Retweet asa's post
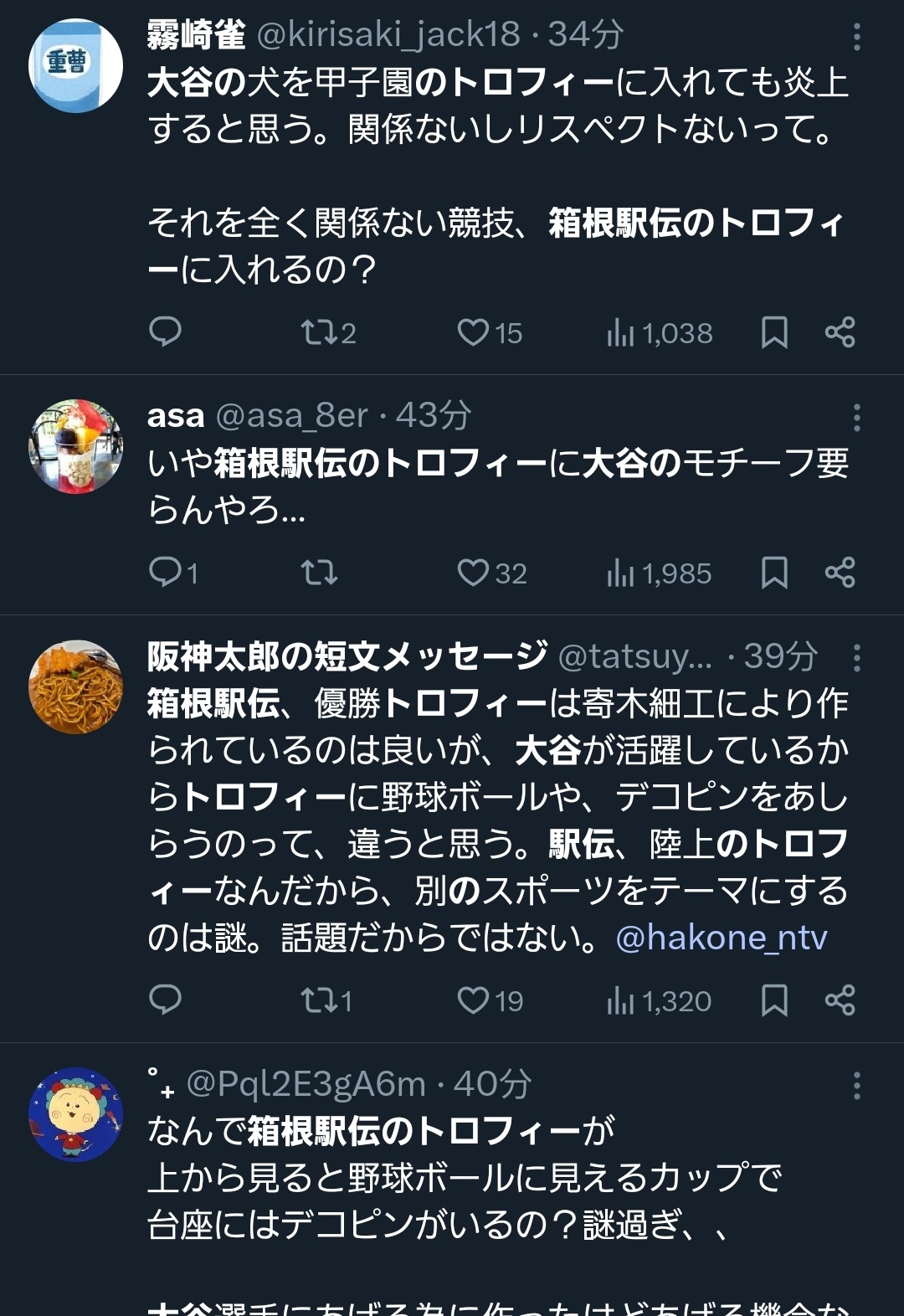The height and width of the screenshot is (1316, 904). click(319, 573)
